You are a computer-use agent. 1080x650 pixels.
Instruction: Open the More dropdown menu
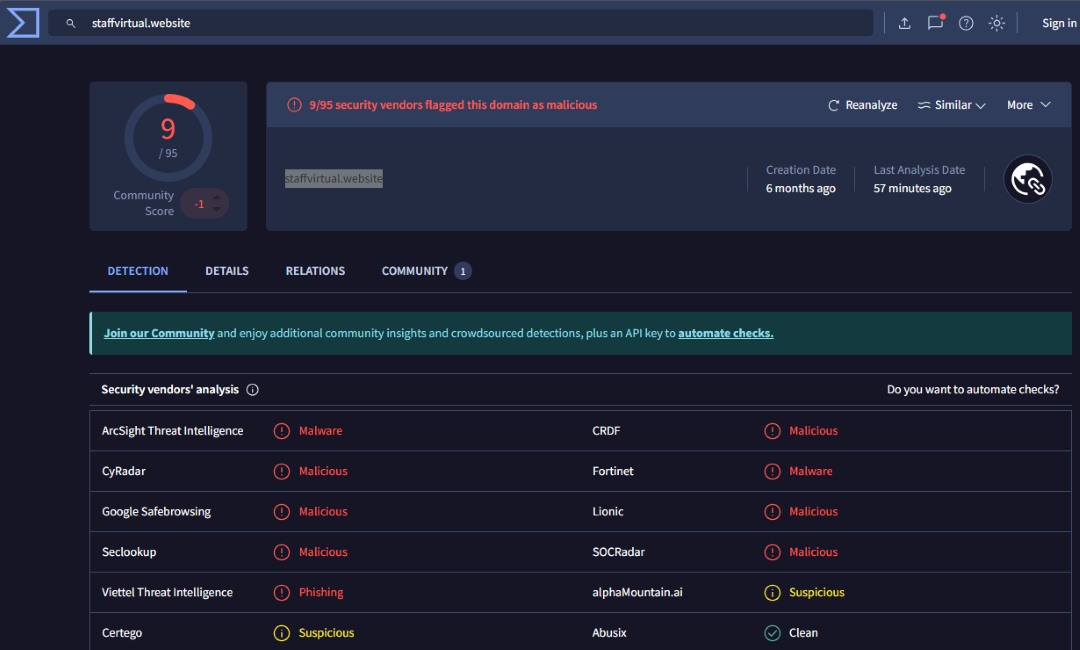[1029, 105]
